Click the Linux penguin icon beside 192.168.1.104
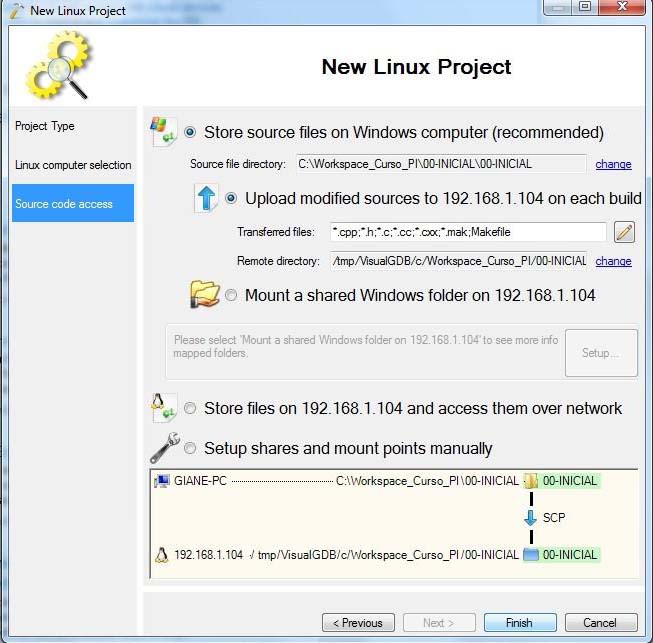The height and width of the screenshot is (643, 653). [x=162, y=555]
